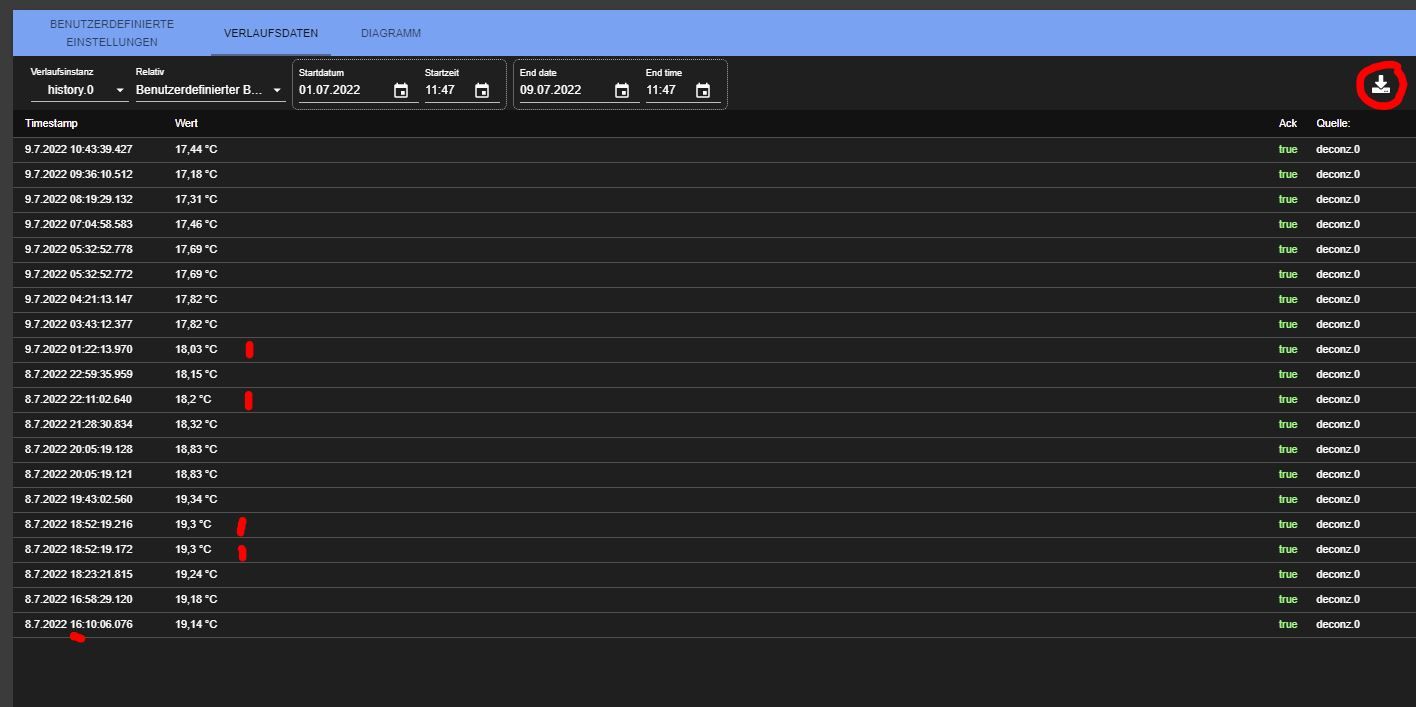Download the history data as a file
Viewport: 1416px width, 707px height.
pyautogui.click(x=1381, y=85)
